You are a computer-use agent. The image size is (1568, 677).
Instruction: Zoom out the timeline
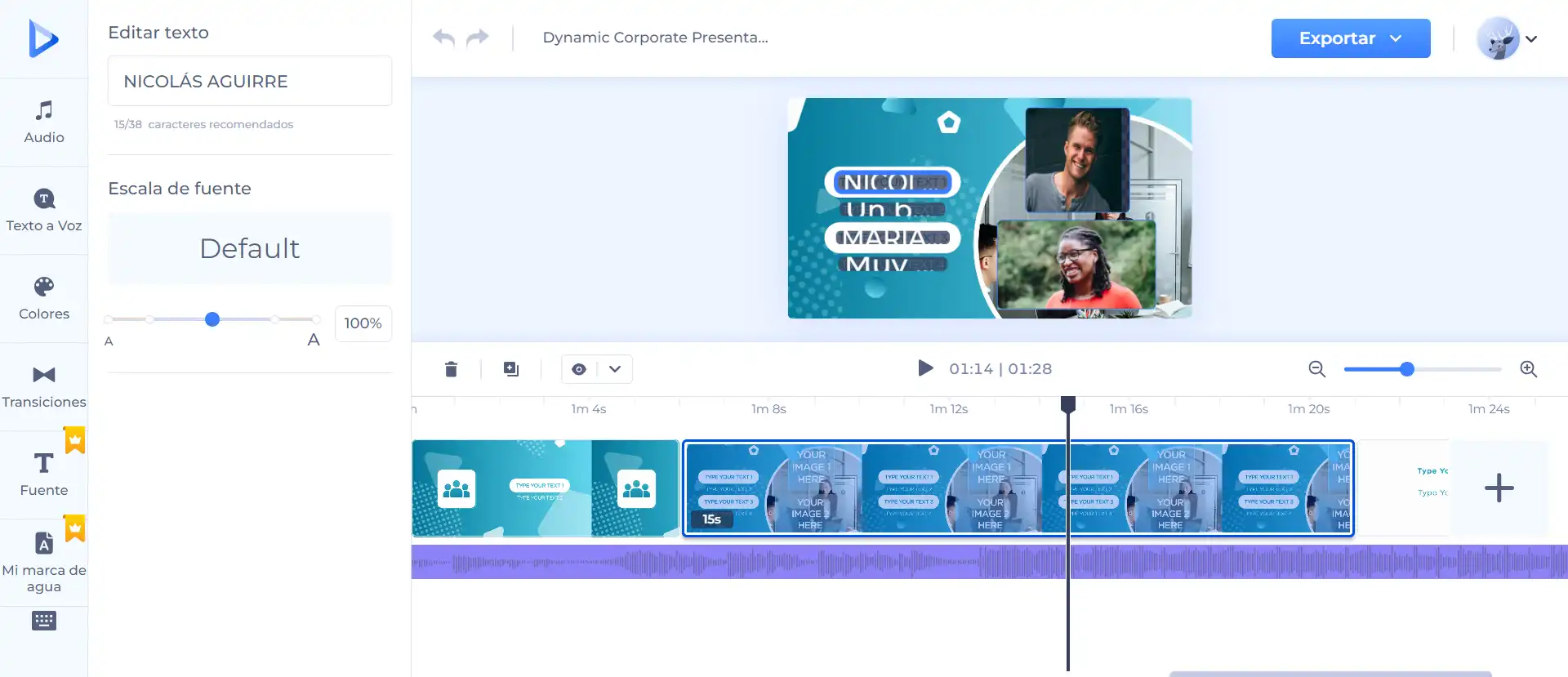1316,369
